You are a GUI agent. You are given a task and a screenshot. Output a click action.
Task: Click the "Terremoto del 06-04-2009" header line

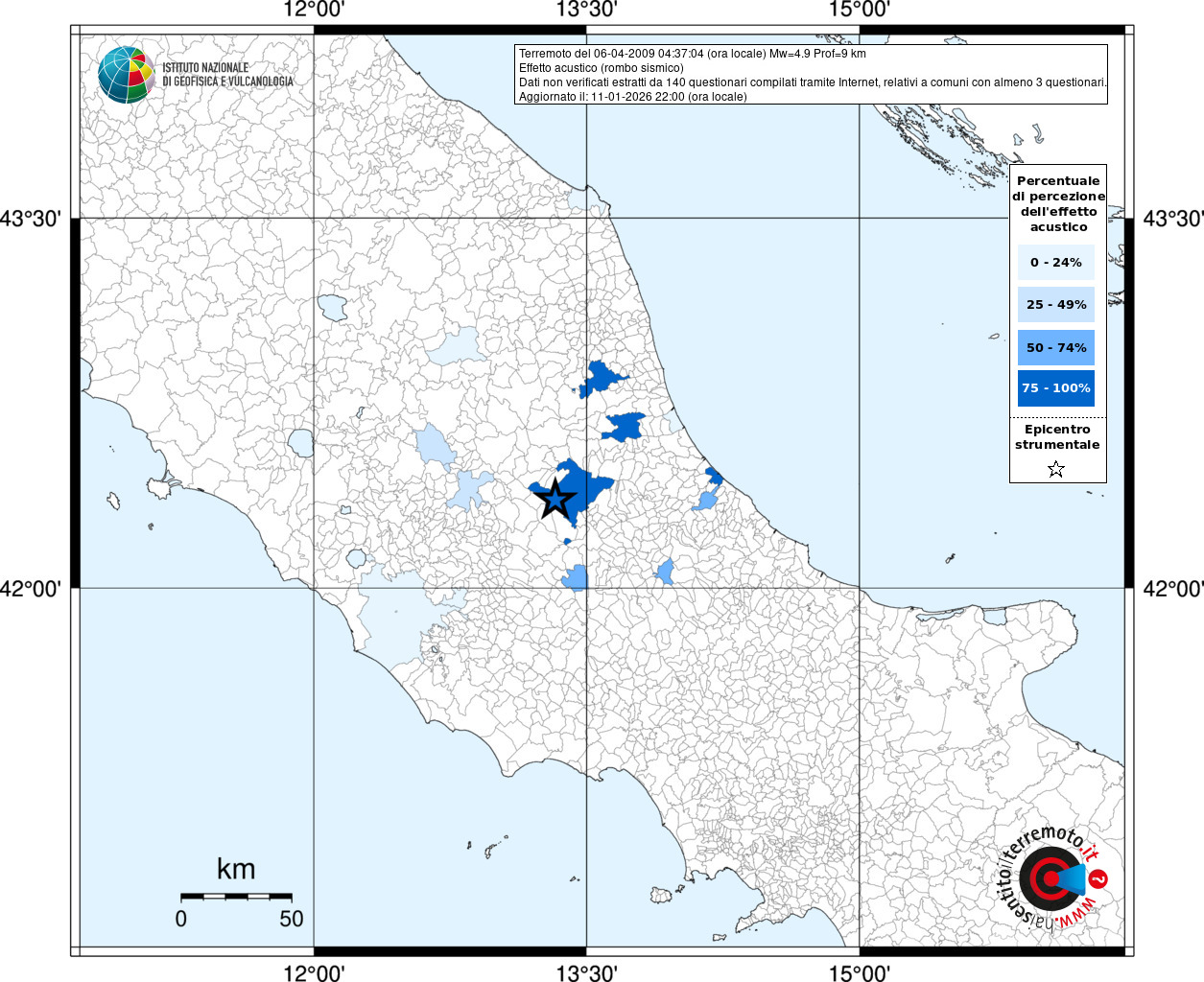point(692,54)
